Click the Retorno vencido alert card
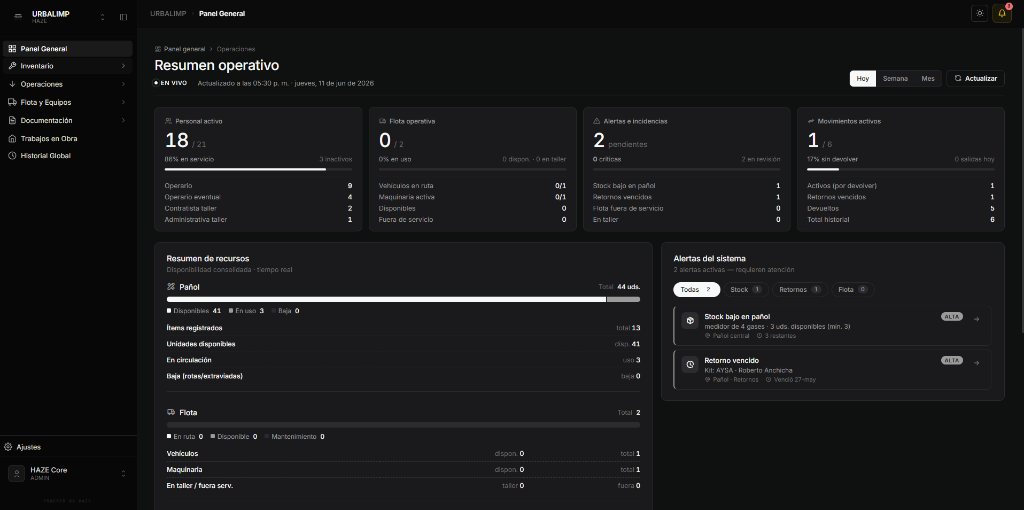The width and height of the screenshot is (1024, 510). [833, 369]
